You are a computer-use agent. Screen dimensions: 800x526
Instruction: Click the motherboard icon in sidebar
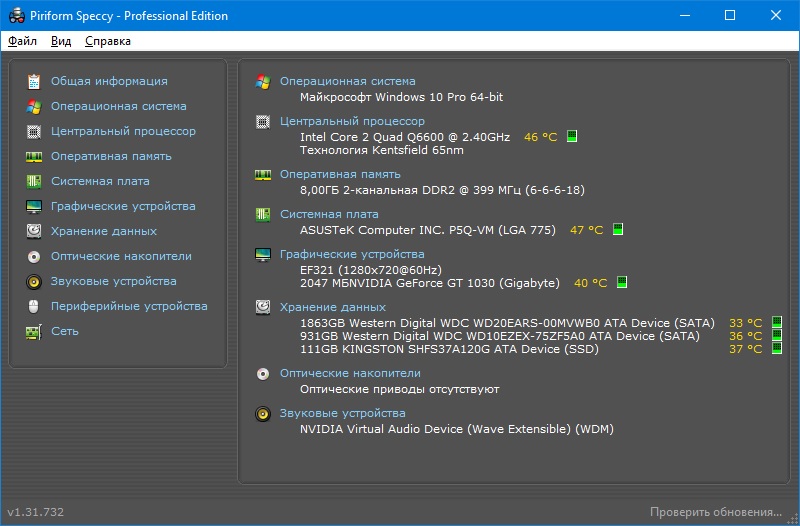point(34,182)
